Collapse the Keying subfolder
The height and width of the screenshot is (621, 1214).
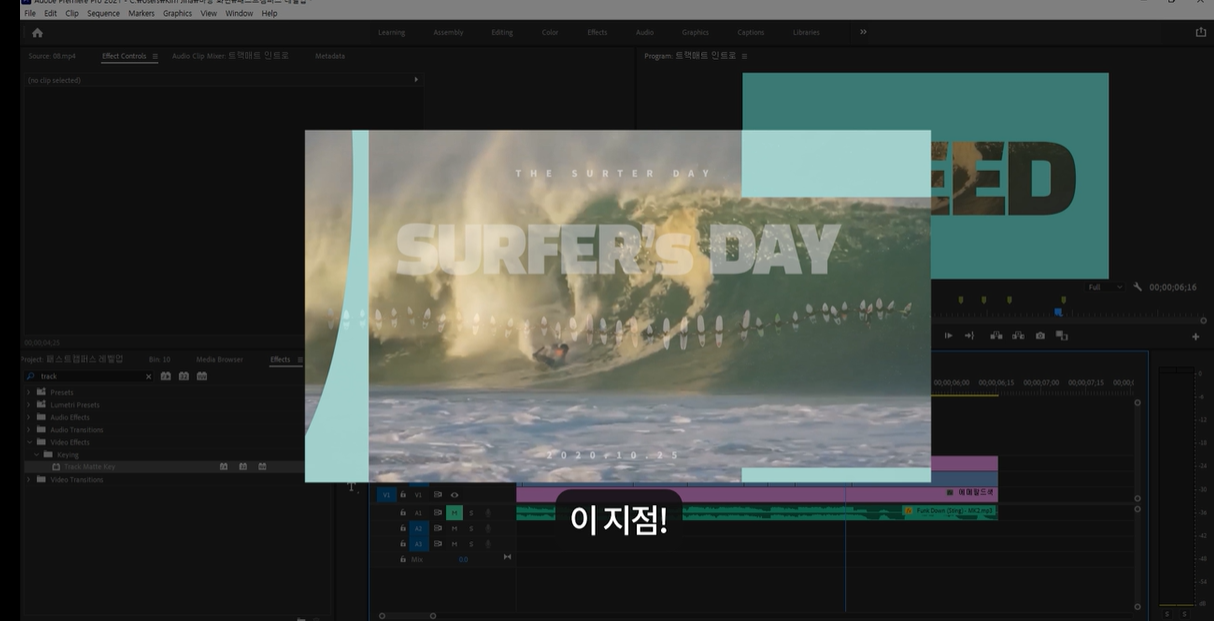pyautogui.click(x=37, y=454)
